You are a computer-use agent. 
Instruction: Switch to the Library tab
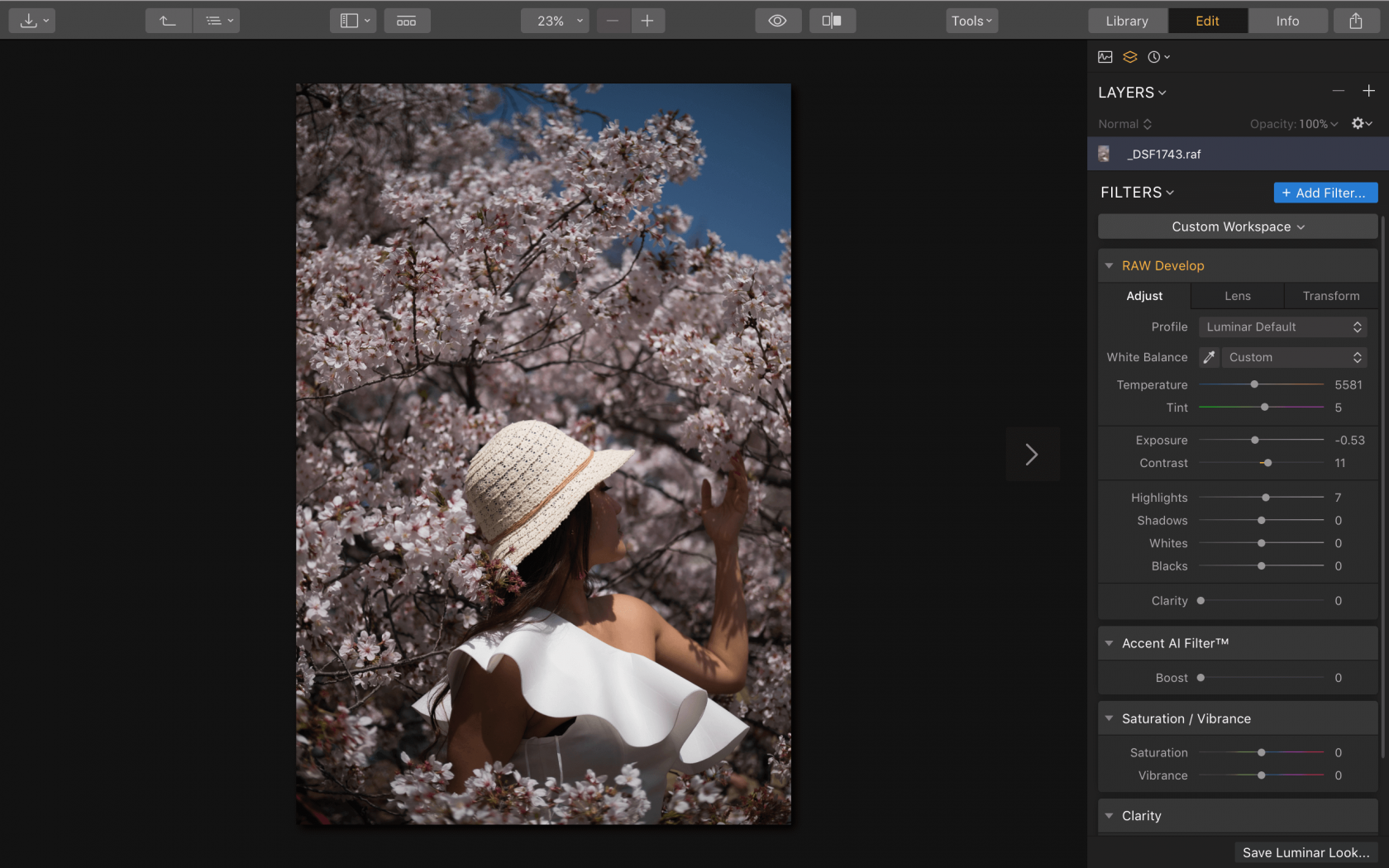(x=1127, y=21)
